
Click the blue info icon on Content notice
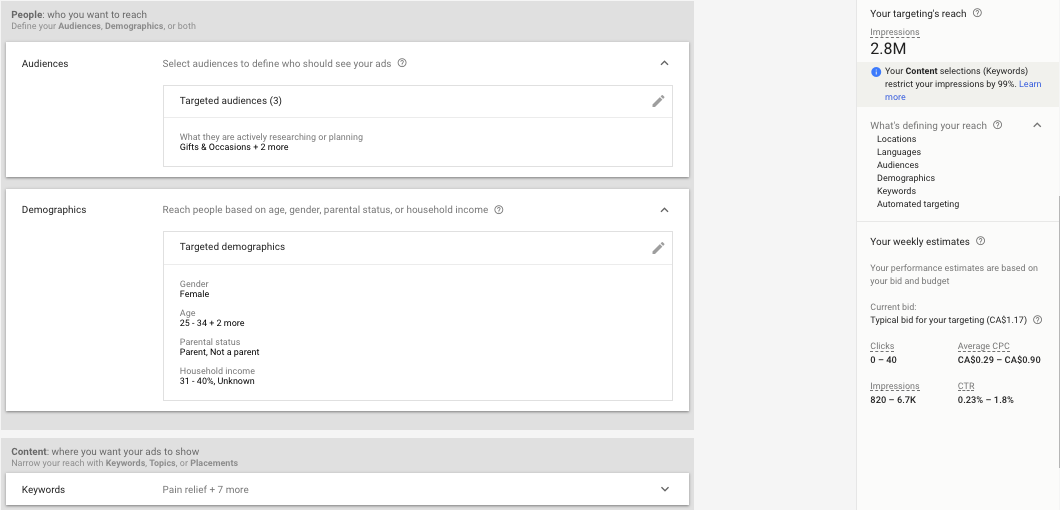click(x=876, y=72)
